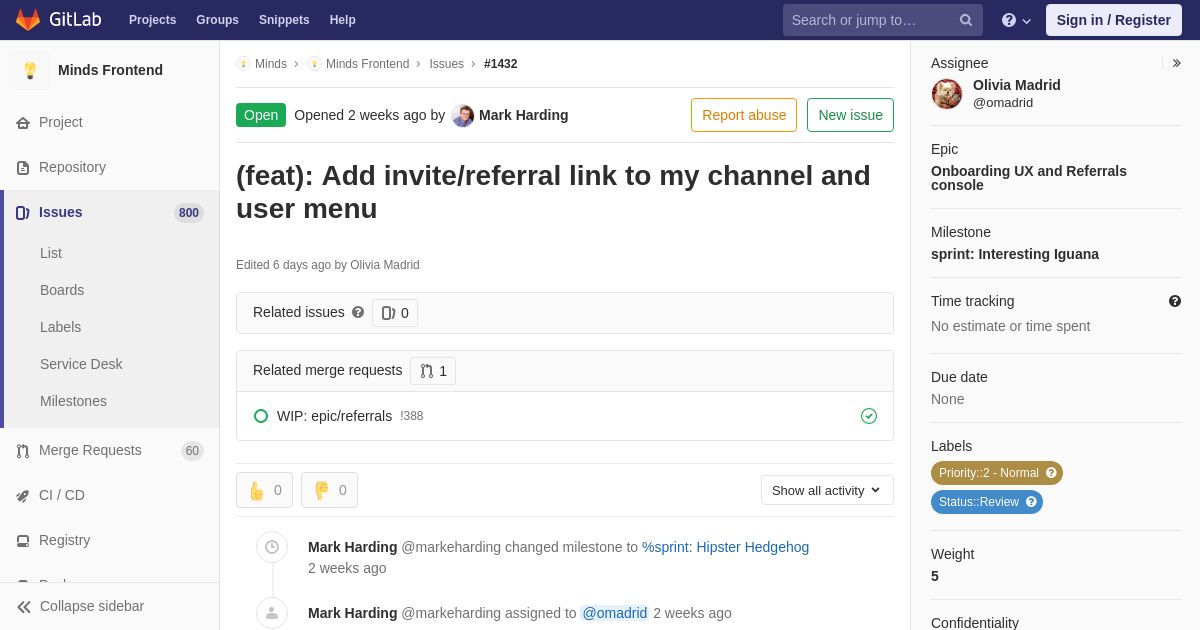Click the Priority::2 - Normal label help icon
Image resolution: width=1200 pixels, height=630 pixels.
tap(1051, 473)
